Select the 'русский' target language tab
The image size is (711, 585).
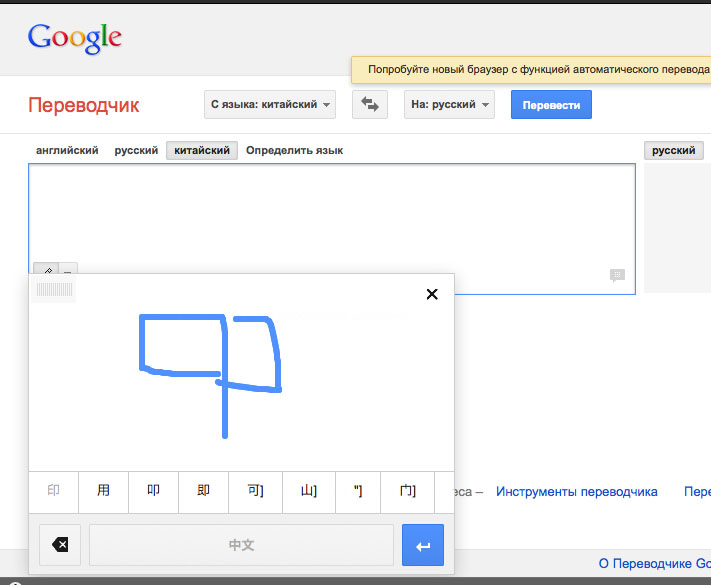coord(674,150)
